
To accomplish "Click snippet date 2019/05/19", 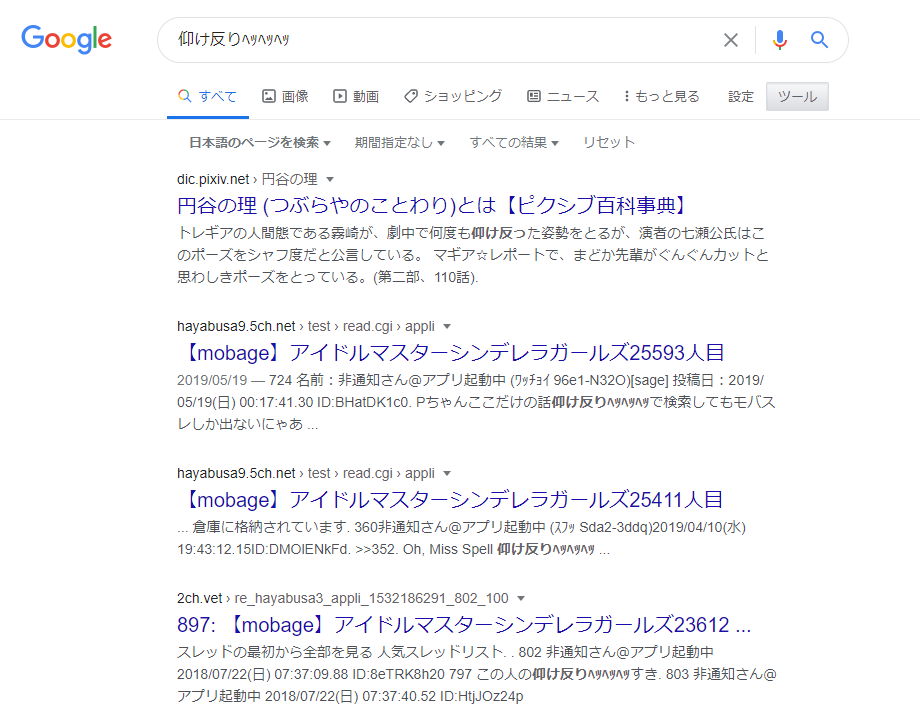I will (x=212, y=381).
